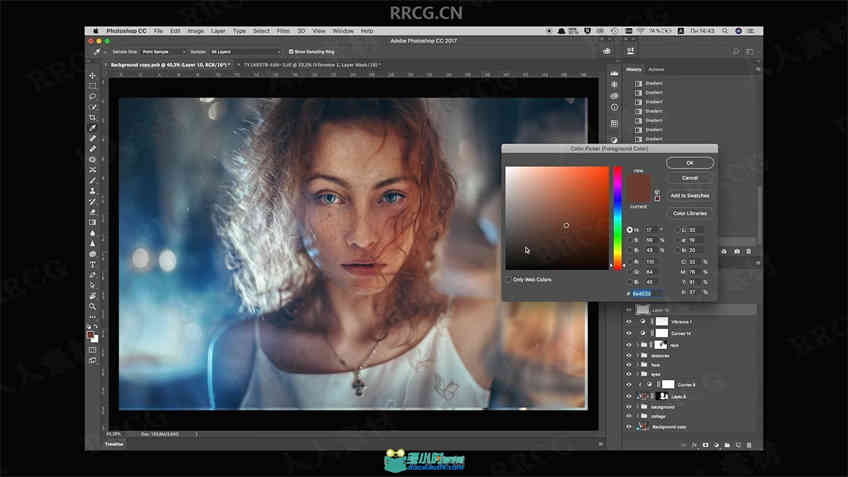Open the Sample Size dropdown
The height and width of the screenshot is (477, 848).
pos(163,52)
